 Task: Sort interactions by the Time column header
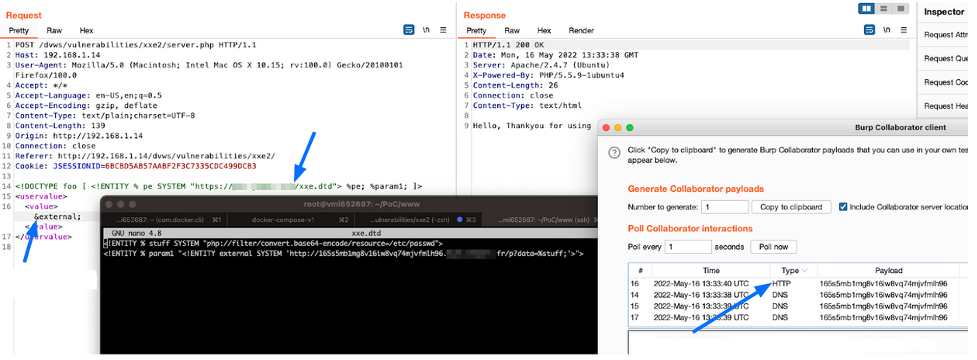711,270
